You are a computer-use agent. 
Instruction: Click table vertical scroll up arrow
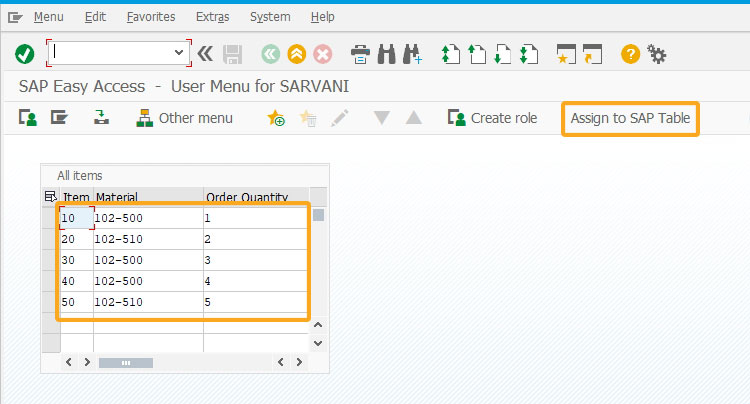coord(318,325)
